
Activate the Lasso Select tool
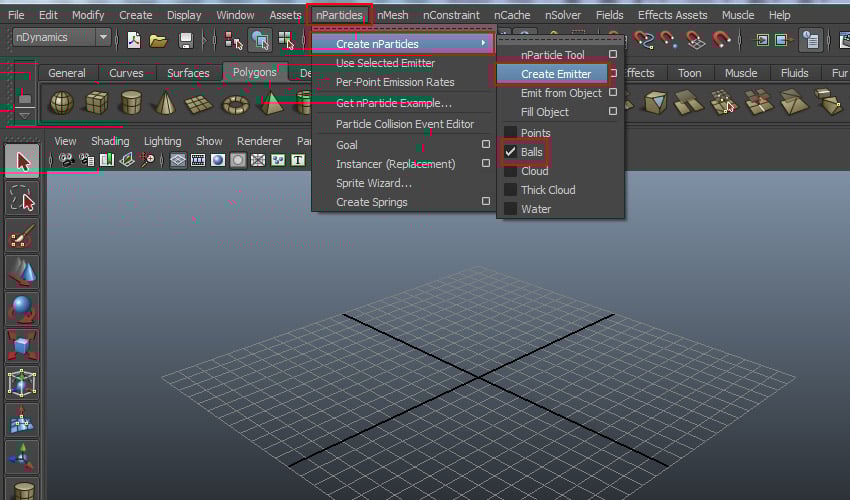(22, 198)
